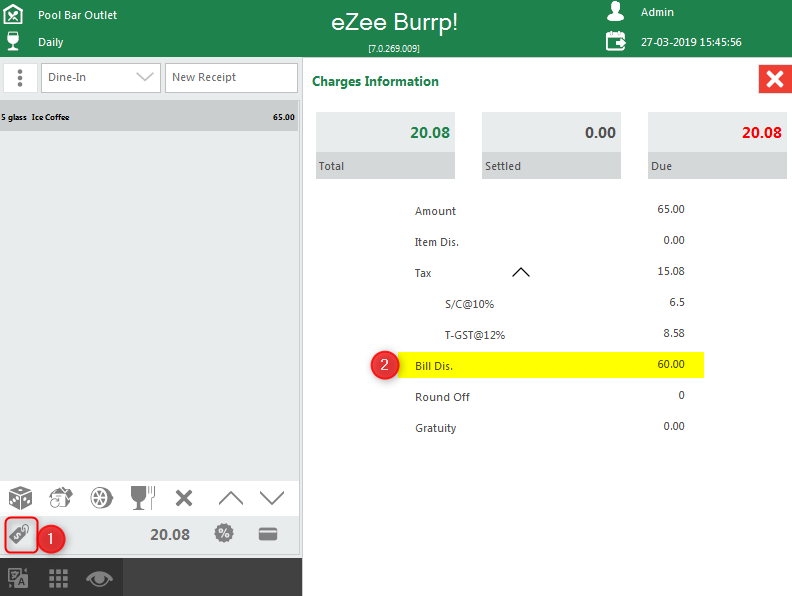The width and height of the screenshot is (792, 596).
Task: Close the Charges Information panel
Action: pos(775,79)
